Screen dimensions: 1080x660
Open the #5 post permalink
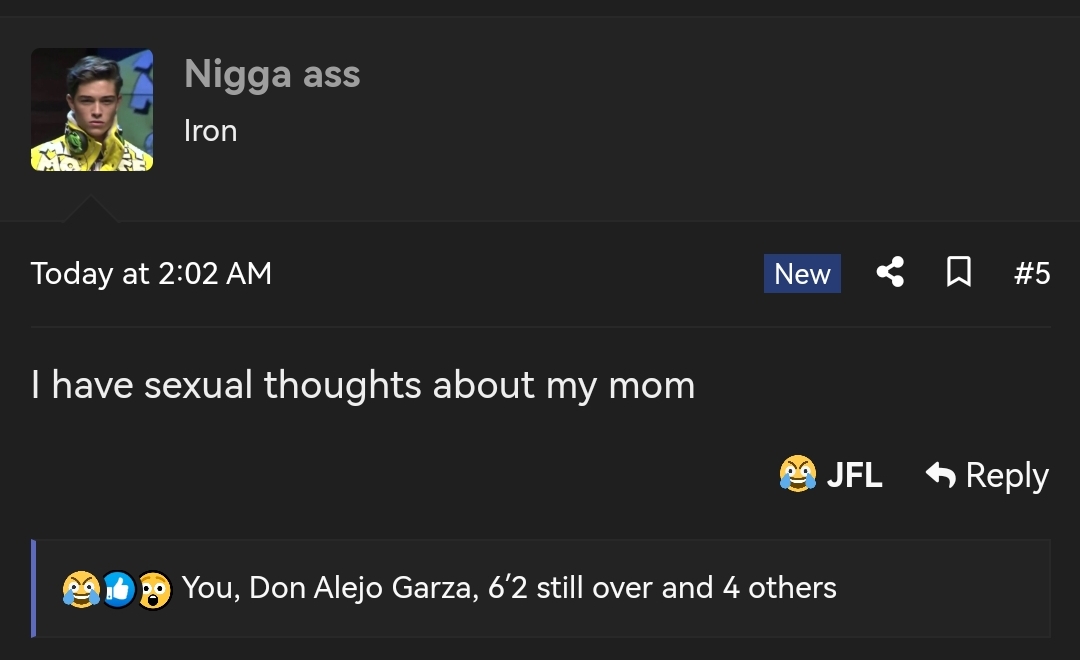point(1032,274)
